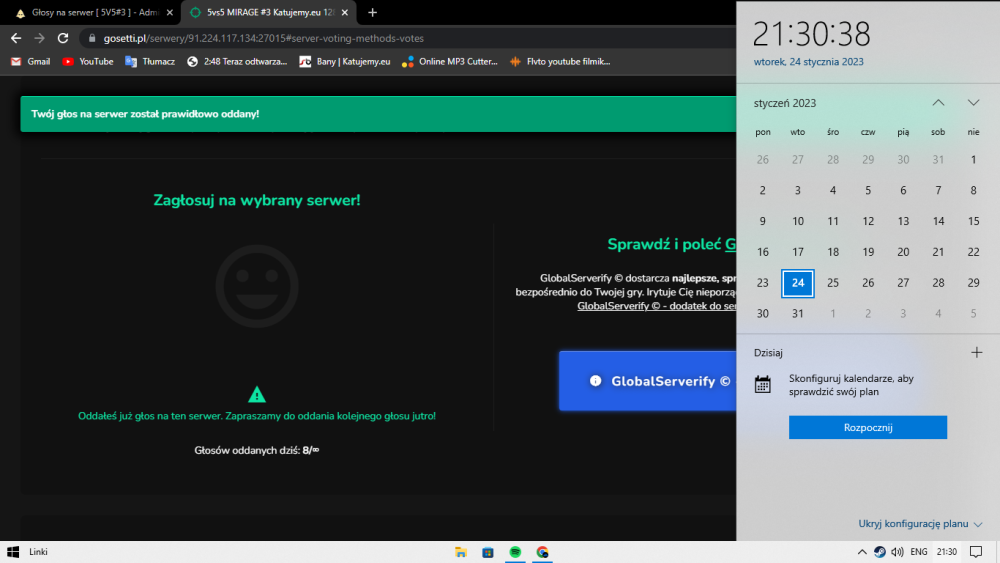The image size is (1000, 563).
Task: Select January 8 in calendar
Action: coord(973,190)
